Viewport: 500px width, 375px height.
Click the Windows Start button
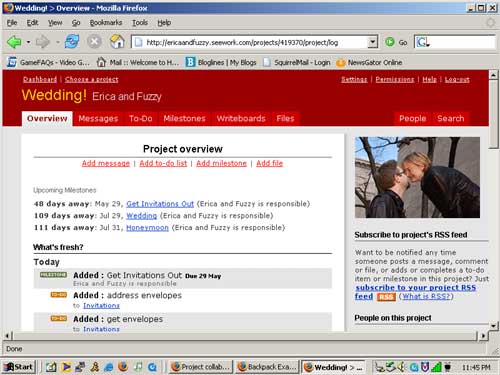click(x=19, y=367)
